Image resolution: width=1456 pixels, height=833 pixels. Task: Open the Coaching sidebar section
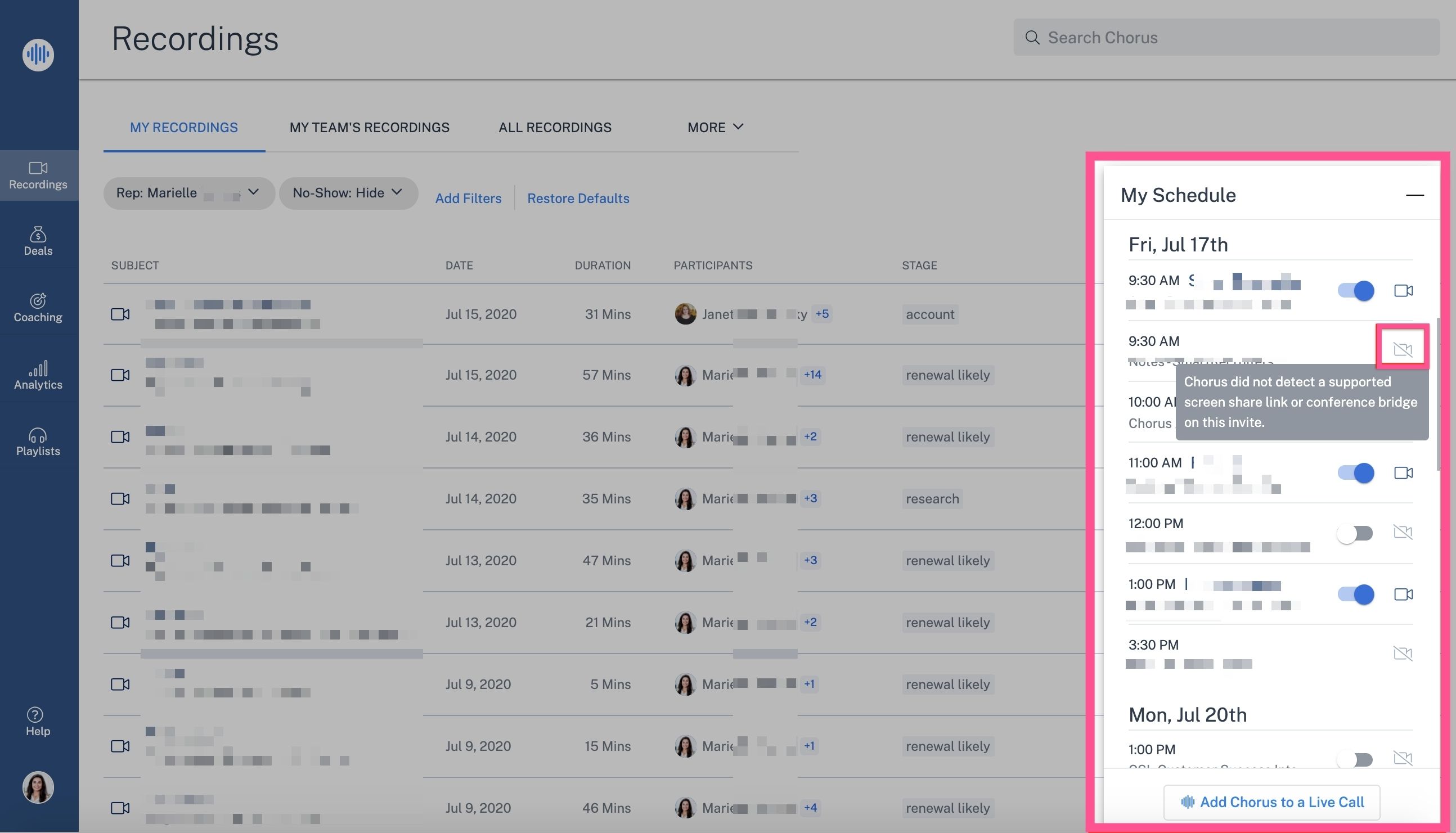38,307
